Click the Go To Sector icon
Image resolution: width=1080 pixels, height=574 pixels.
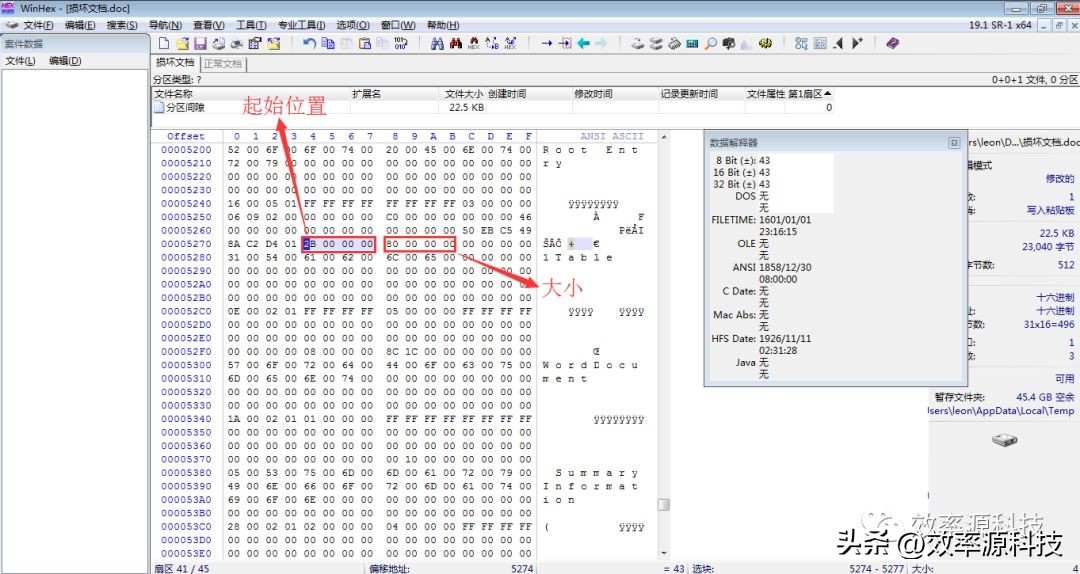(565, 43)
